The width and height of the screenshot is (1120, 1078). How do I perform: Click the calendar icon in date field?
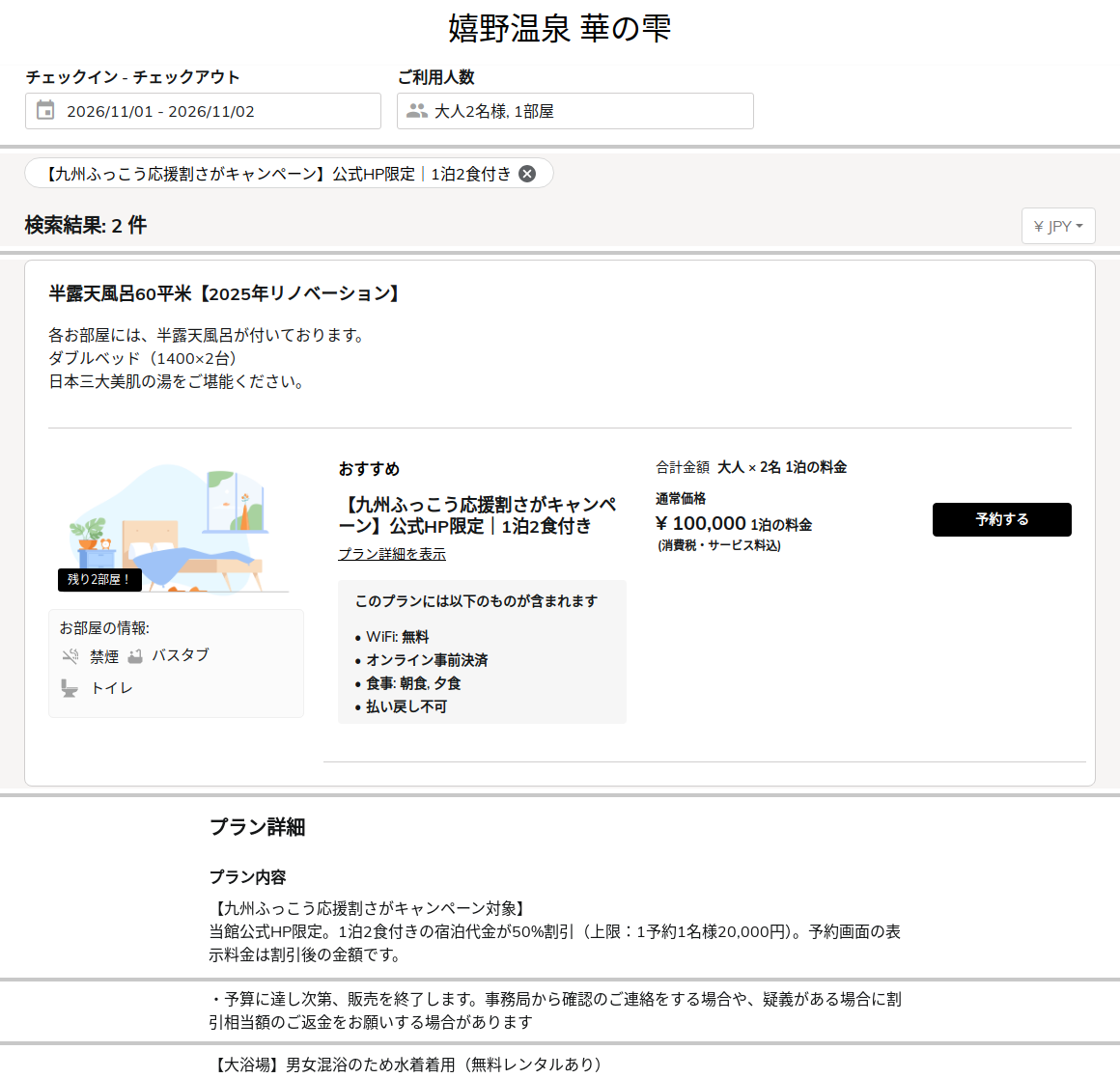click(45, 110)
